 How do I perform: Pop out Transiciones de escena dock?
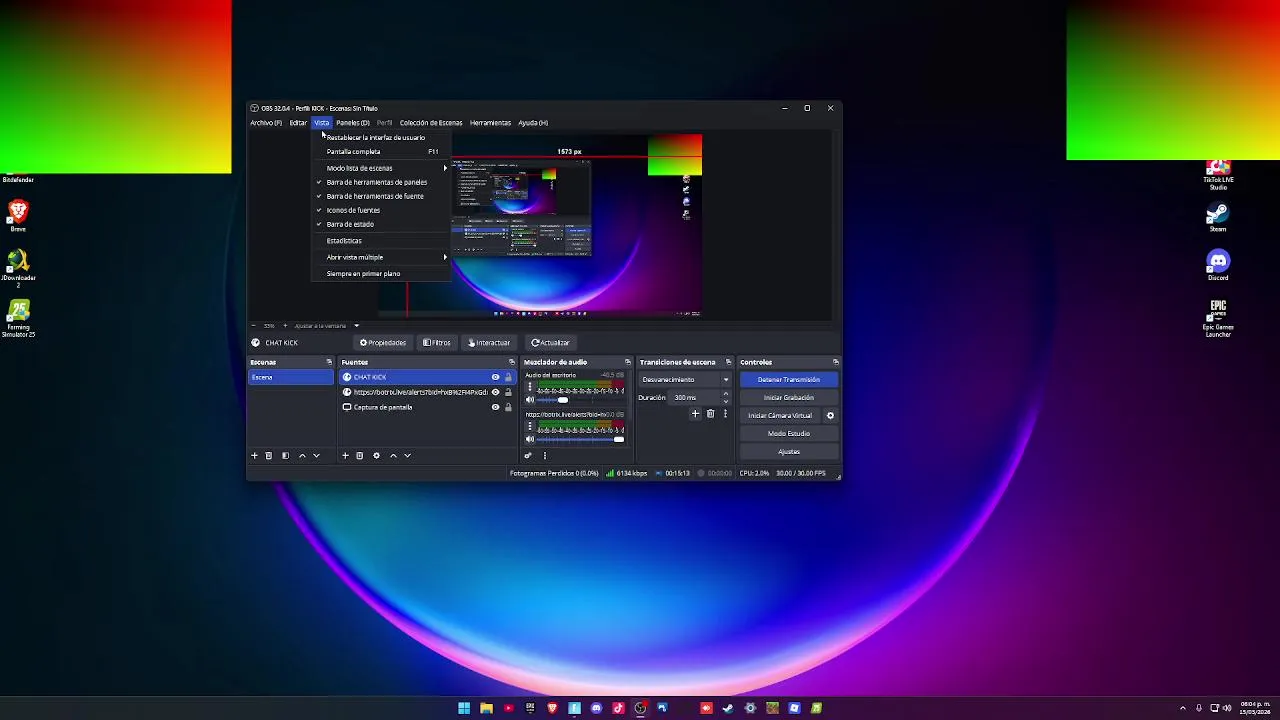click(728, 362)
